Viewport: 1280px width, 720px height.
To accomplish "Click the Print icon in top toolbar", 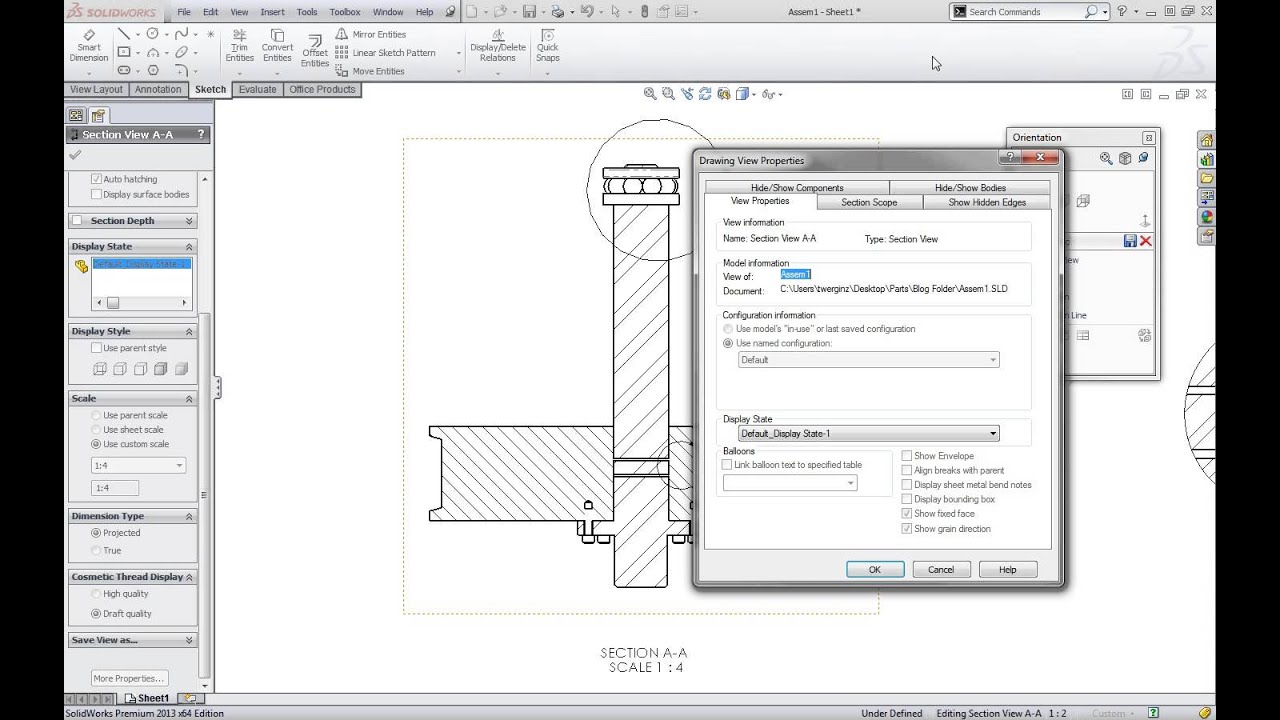I will pos(558,12).
